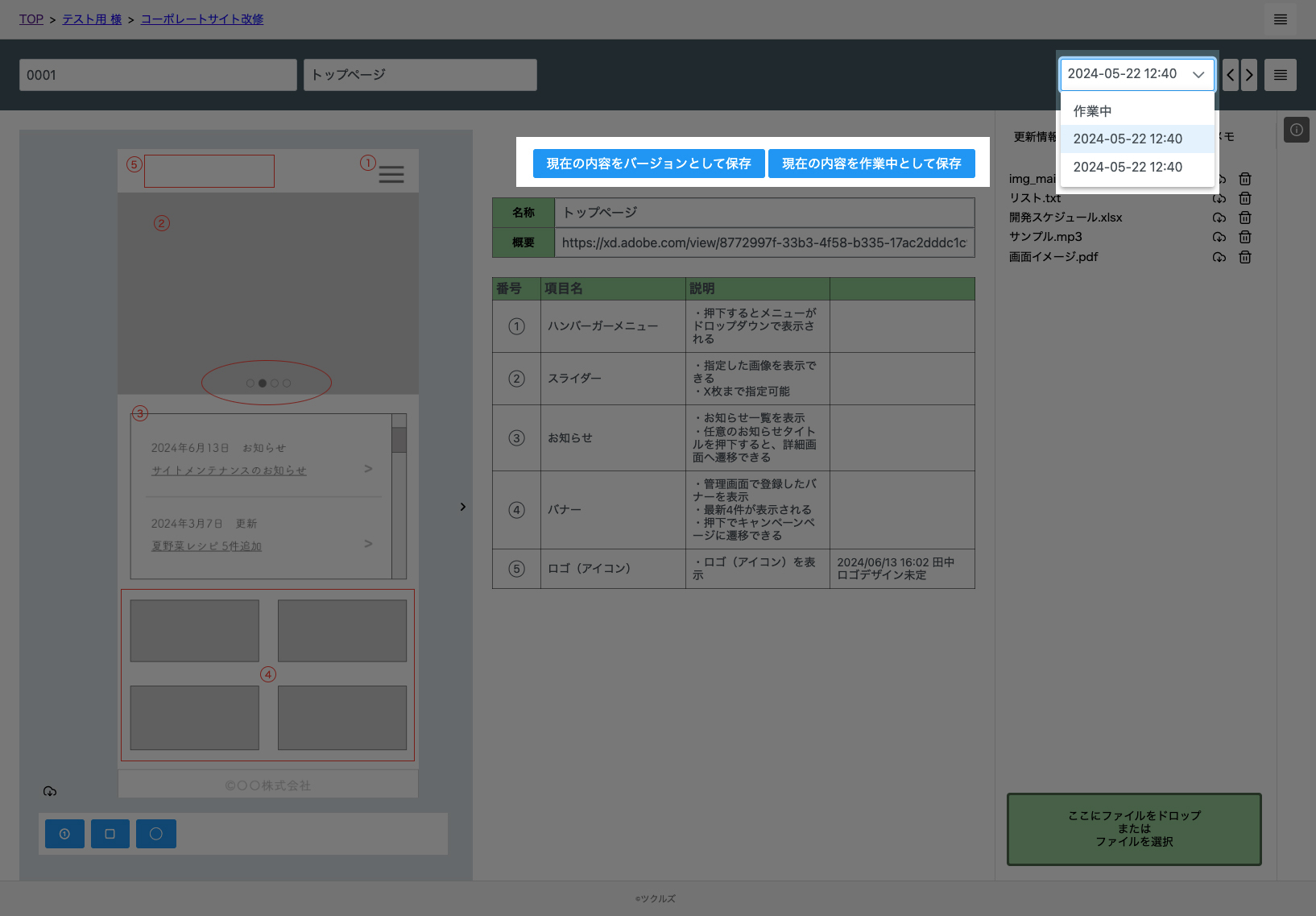
Task: Download 開発スケジュール.xlsx using cloud icon
Action: [1219, 218]
